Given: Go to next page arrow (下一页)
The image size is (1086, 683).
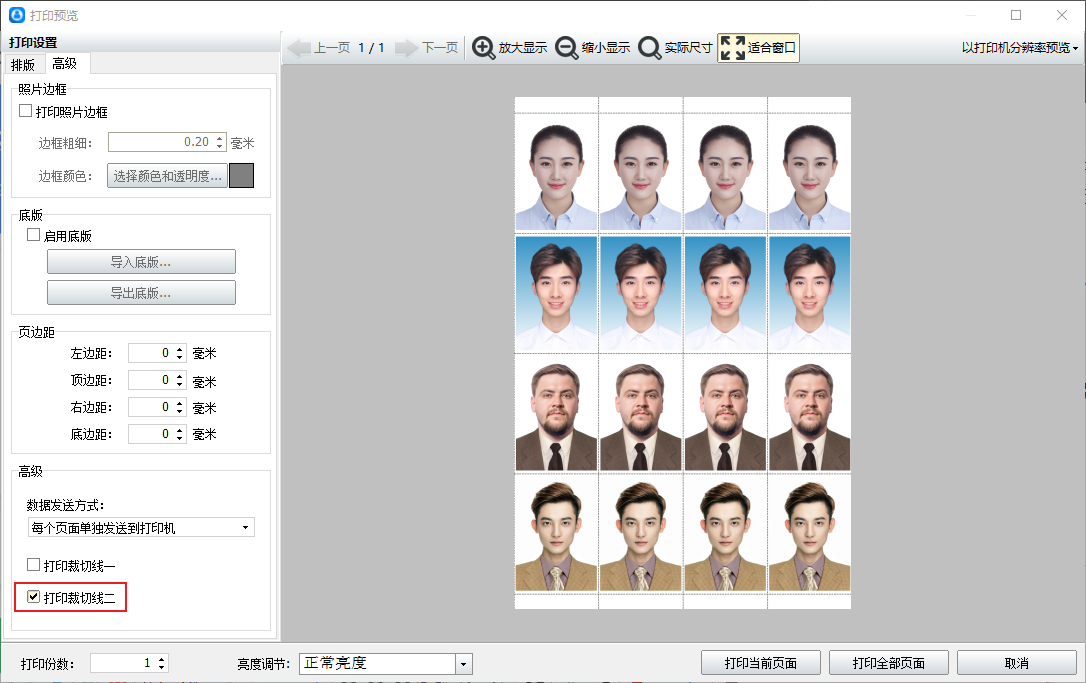Looking at the screenshot, I should point(406,48).
